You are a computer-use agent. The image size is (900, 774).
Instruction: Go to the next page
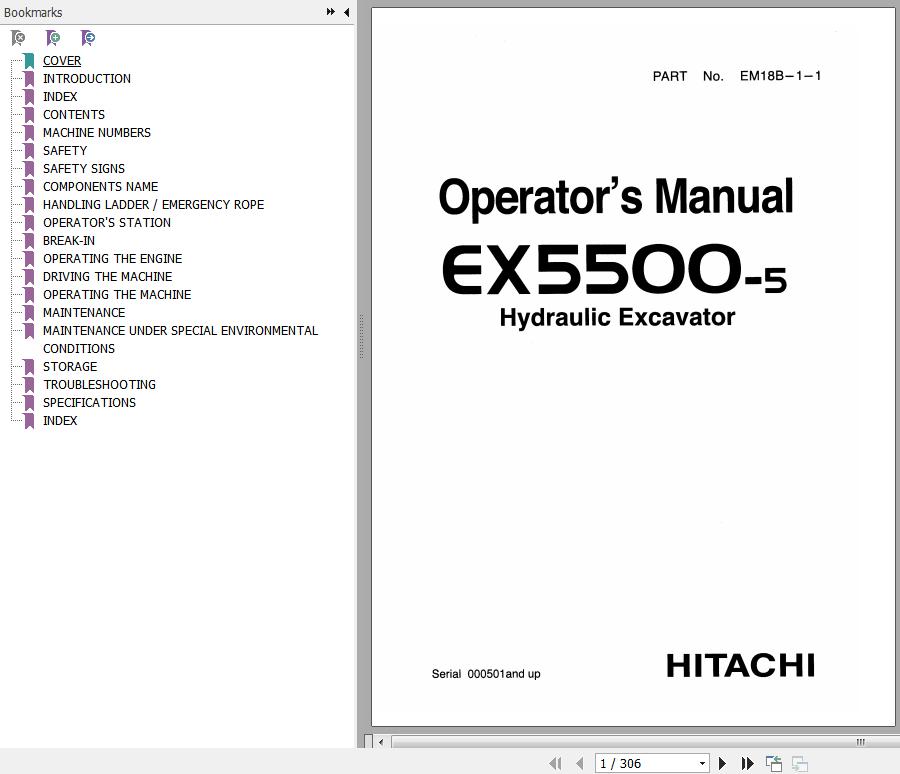pyautogui.click(x=722, y=763)
